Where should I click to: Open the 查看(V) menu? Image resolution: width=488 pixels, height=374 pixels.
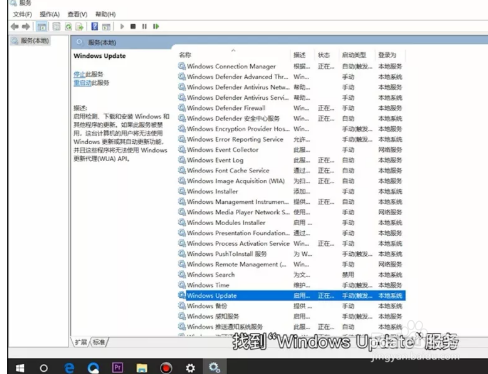coord(77,14)
